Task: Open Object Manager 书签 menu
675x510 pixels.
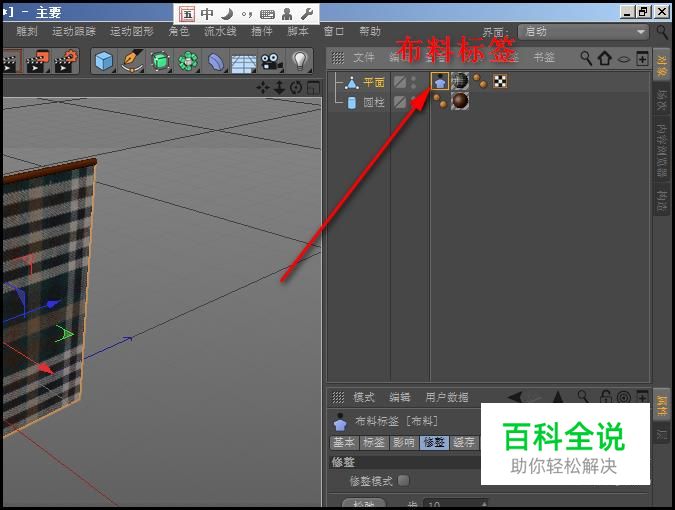Action: click(x=544, y=58)
